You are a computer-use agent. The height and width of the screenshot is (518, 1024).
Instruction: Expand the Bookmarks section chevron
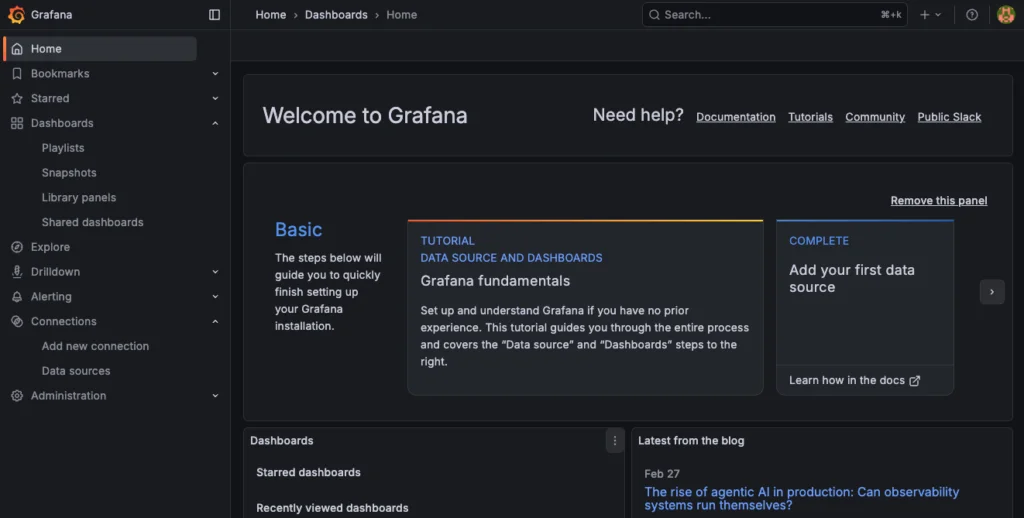(215, 74)
